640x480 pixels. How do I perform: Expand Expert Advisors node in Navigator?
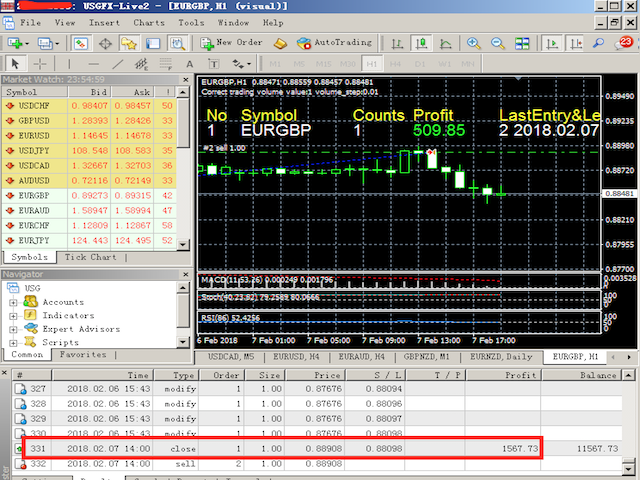coord(13,329)
